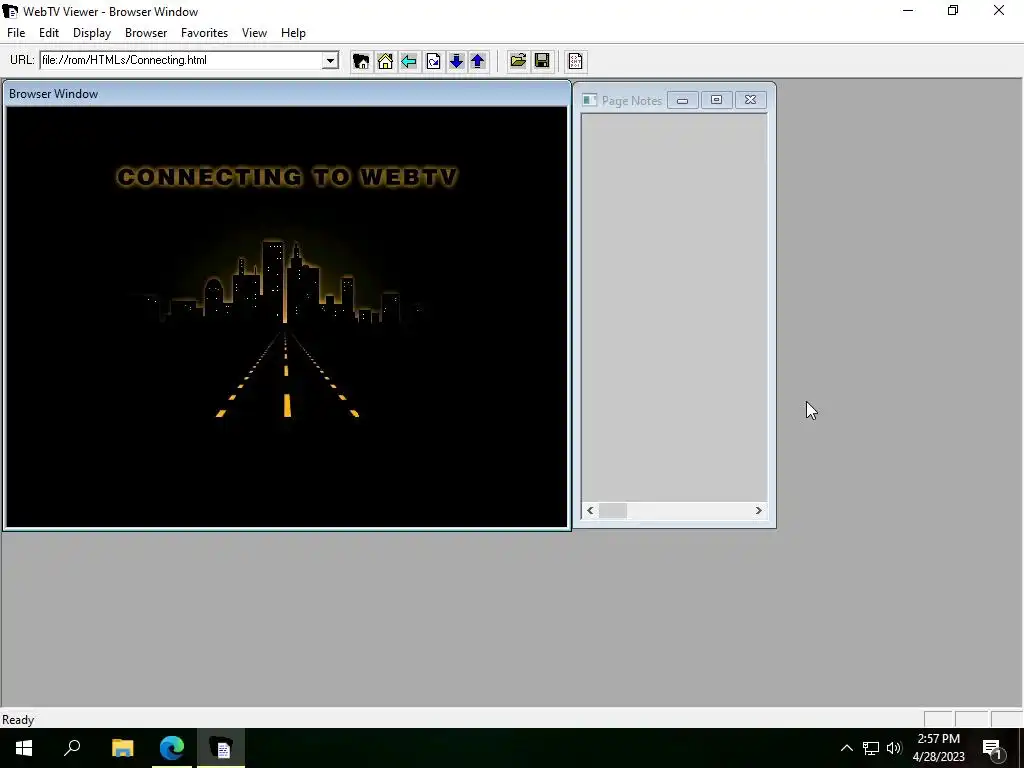Image resolution: width=1024 pixels, height=768 pixels.
Task: Select the WebTV Viewer taskbar icon
Action: coord(221,748)
